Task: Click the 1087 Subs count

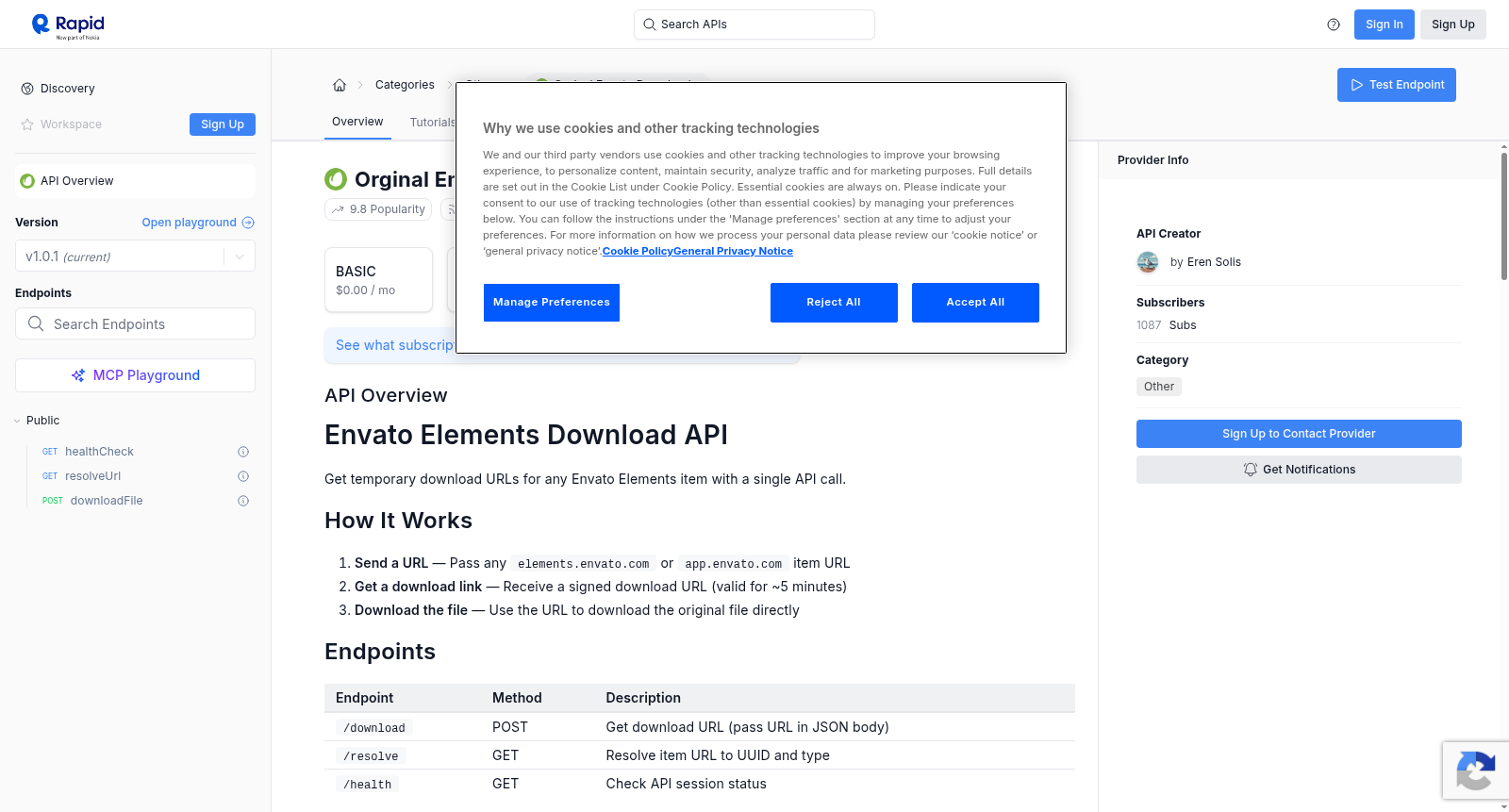Action: coord(1166,325)
